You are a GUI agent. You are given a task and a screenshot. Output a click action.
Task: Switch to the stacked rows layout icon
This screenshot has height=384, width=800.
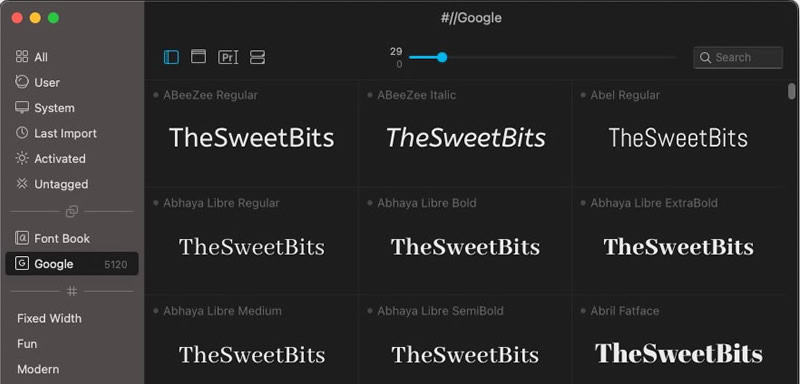[257, 57]
